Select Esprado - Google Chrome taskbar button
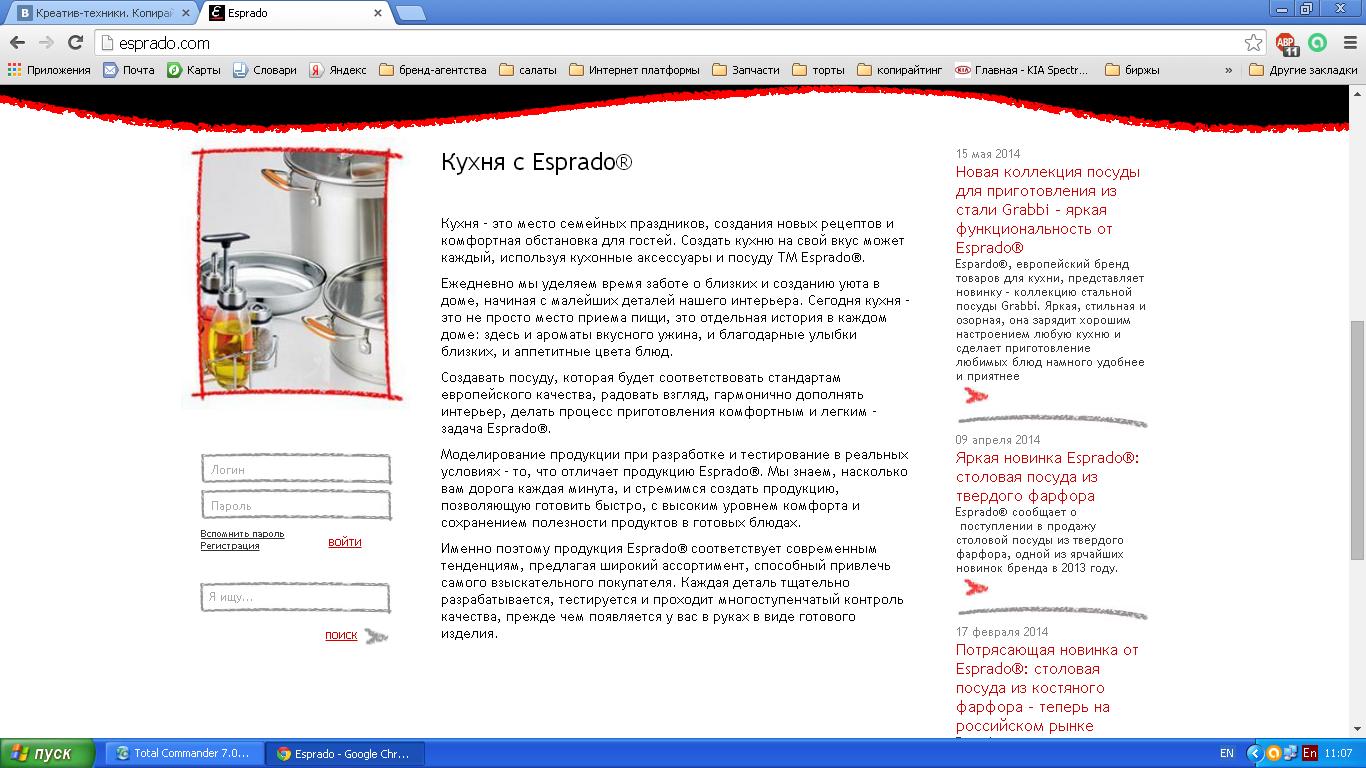1366x768 pixels. 346,754
